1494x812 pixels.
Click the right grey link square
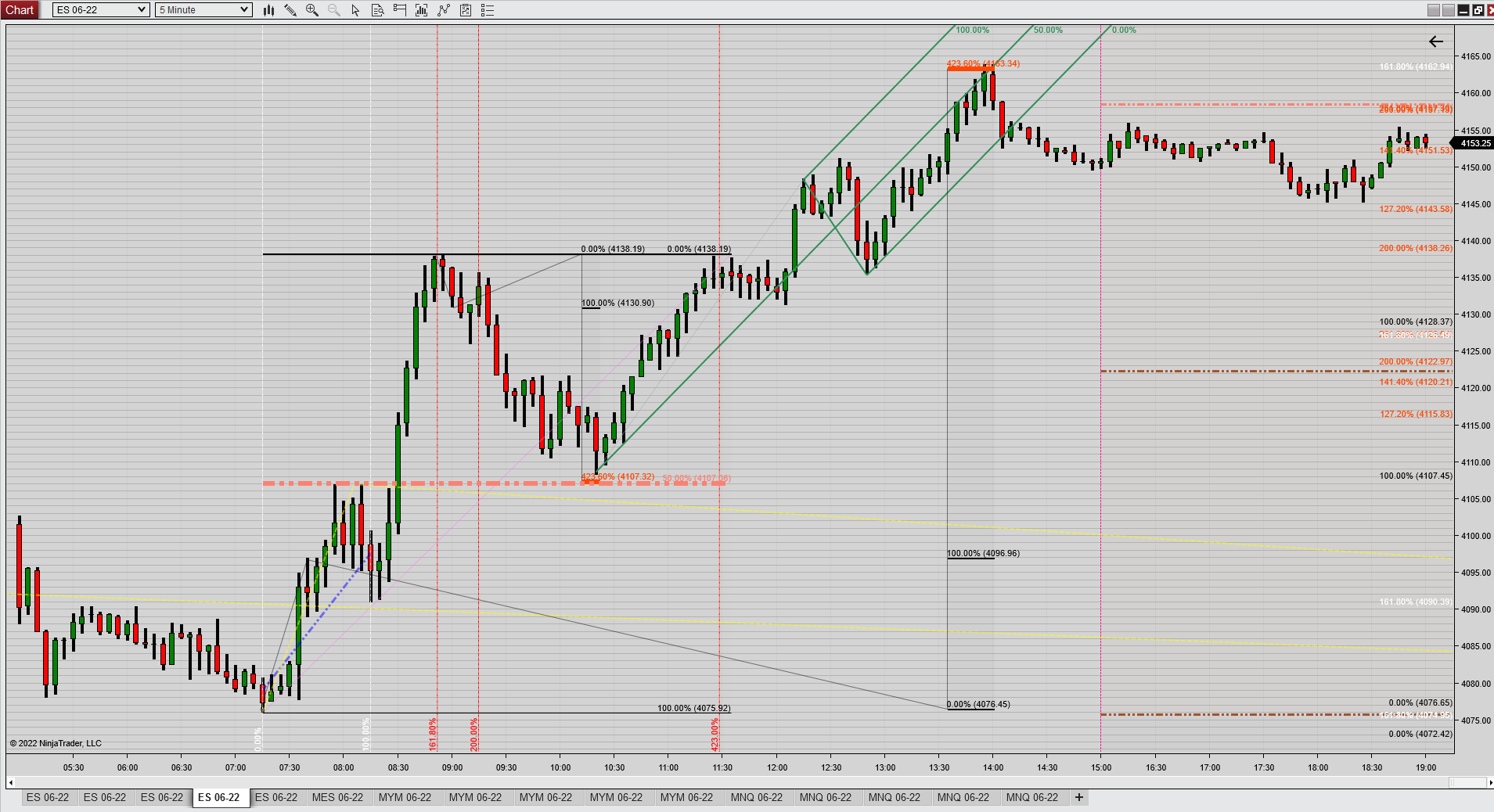pos(1449,10)
